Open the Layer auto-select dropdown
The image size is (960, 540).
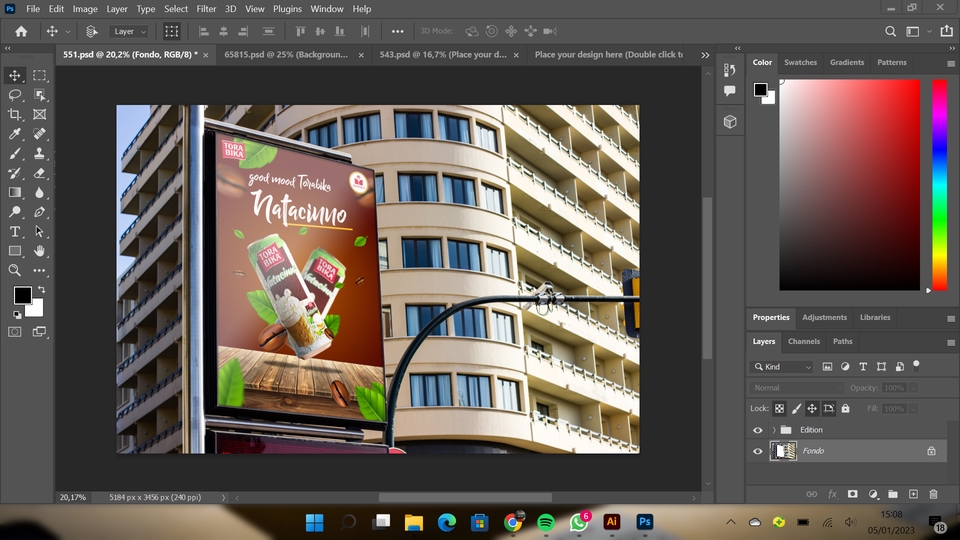point(129,31)
